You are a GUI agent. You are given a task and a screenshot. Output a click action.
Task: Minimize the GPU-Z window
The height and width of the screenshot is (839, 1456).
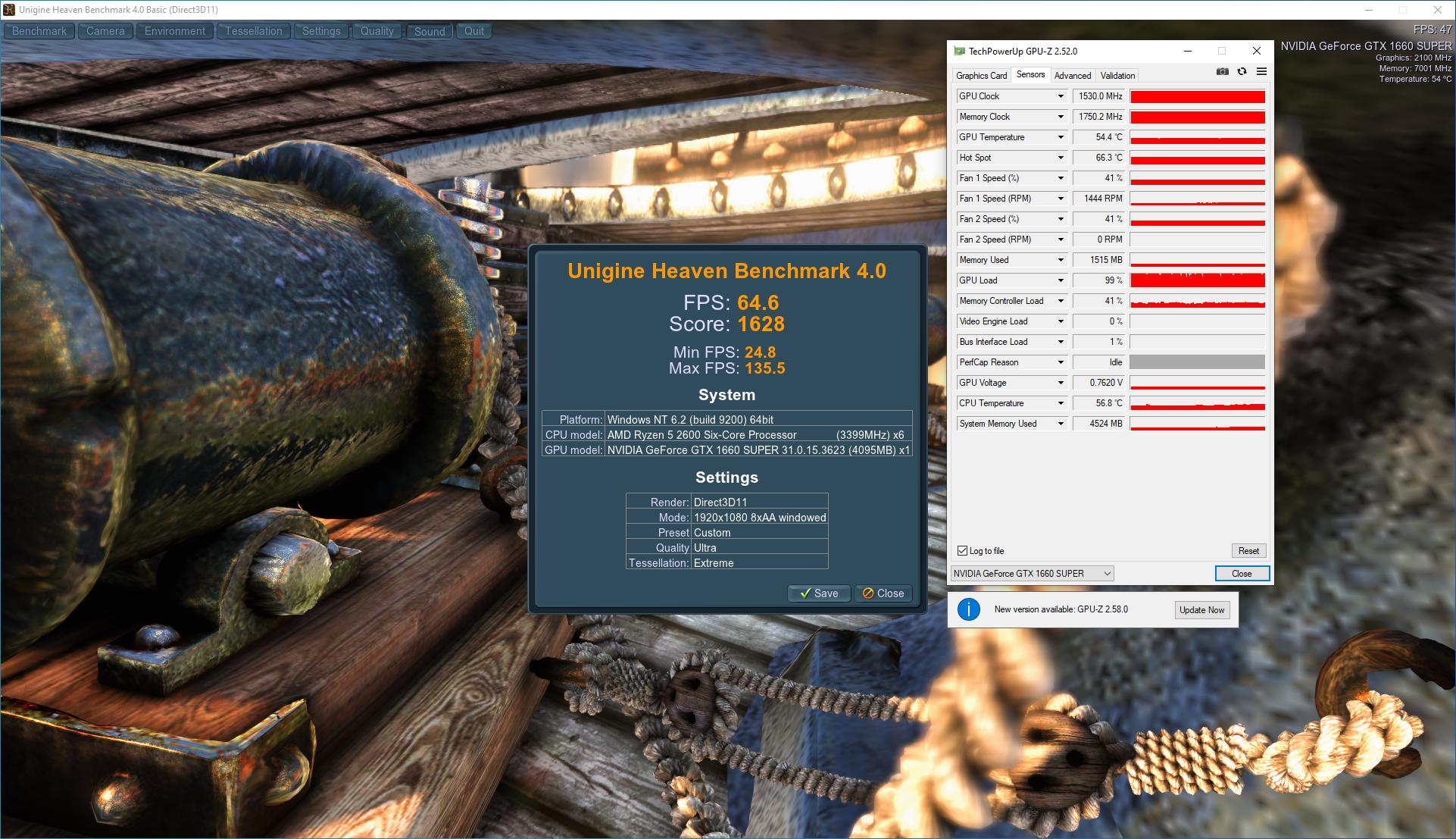tap(1188, 51)
